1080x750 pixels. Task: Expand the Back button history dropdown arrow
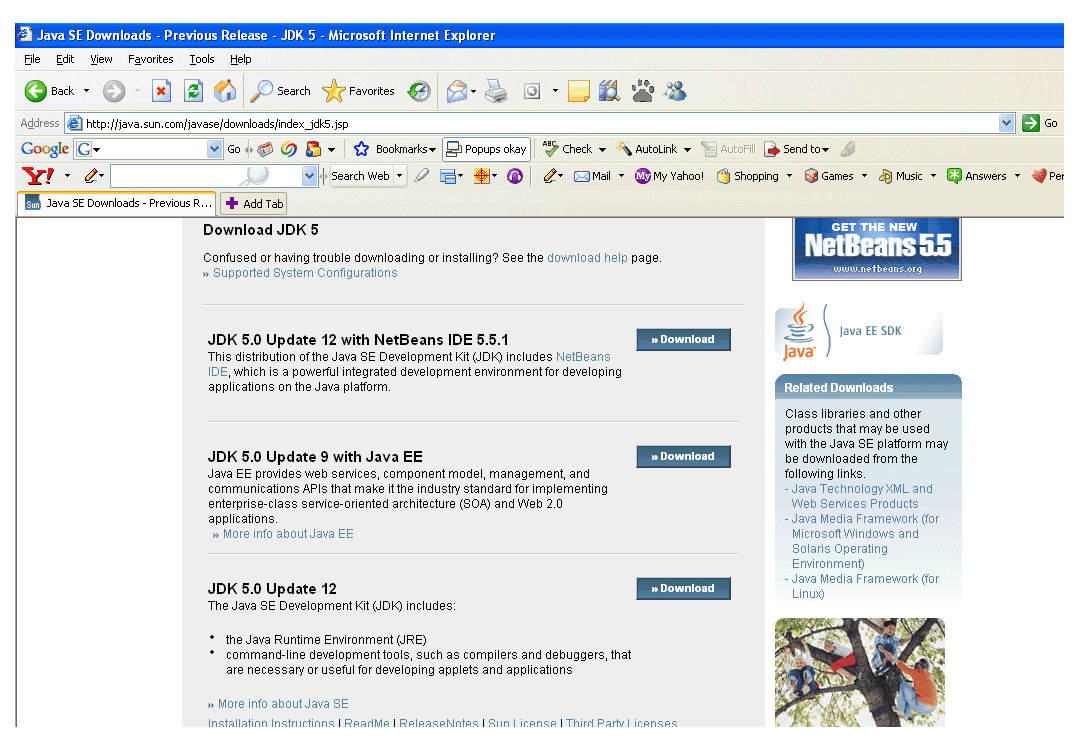[86, 91]
